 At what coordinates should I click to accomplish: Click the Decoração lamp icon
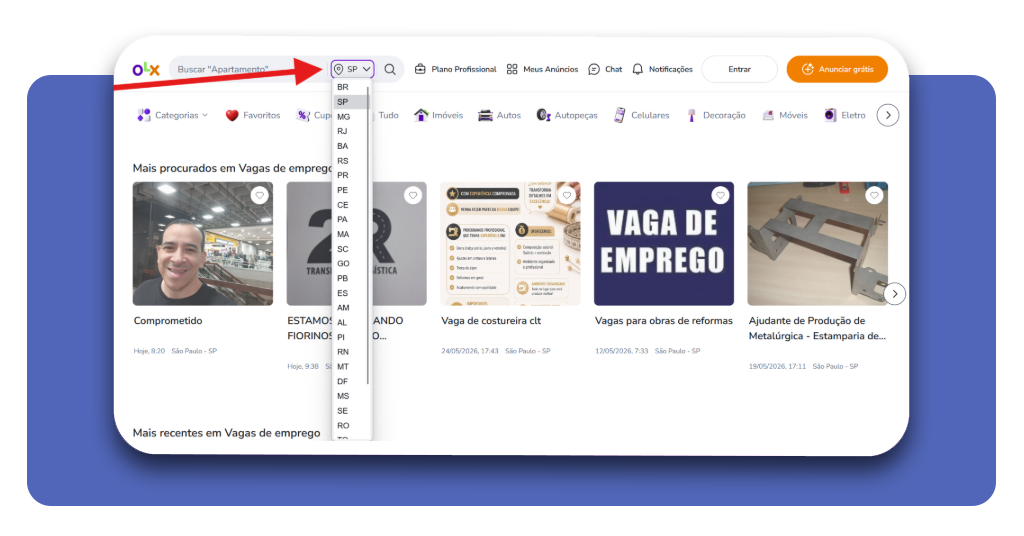(x=691, y=116)
